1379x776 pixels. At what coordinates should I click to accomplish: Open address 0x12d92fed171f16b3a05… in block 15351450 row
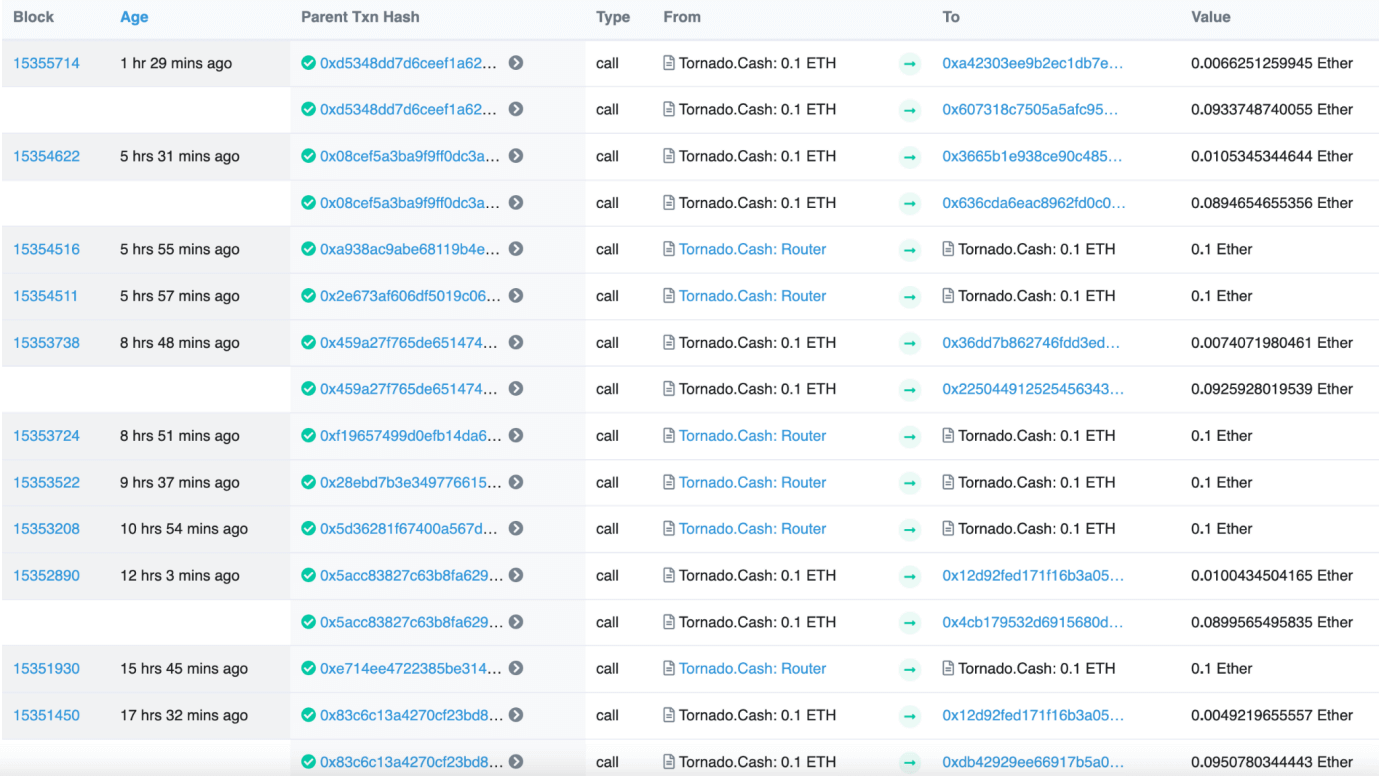point(1033,715)
